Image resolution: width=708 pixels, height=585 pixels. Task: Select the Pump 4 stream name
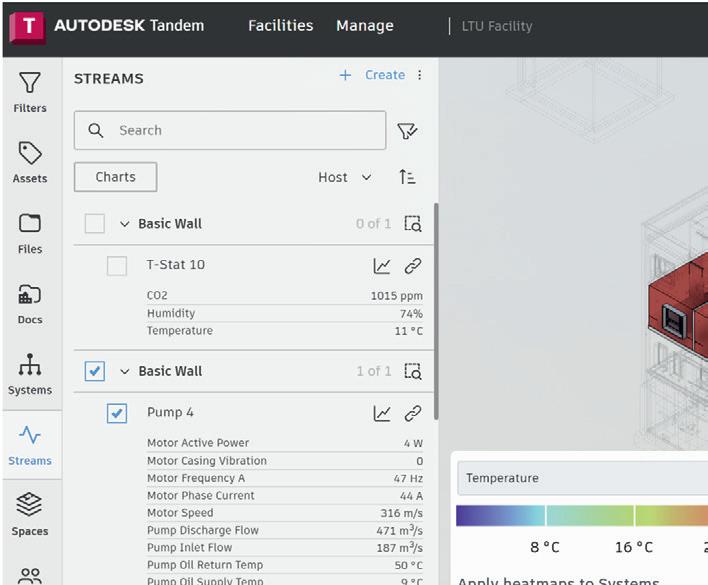(170, 412)
